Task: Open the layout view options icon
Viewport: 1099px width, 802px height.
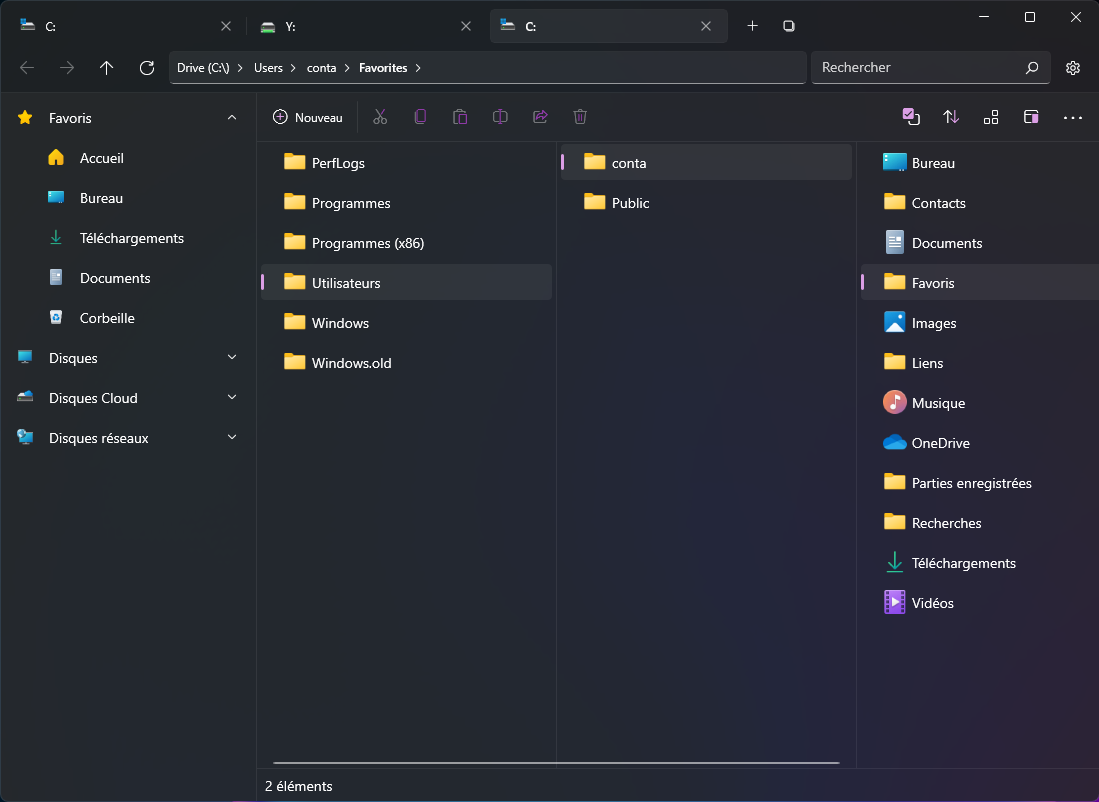Action: click(x=990, y=117)
